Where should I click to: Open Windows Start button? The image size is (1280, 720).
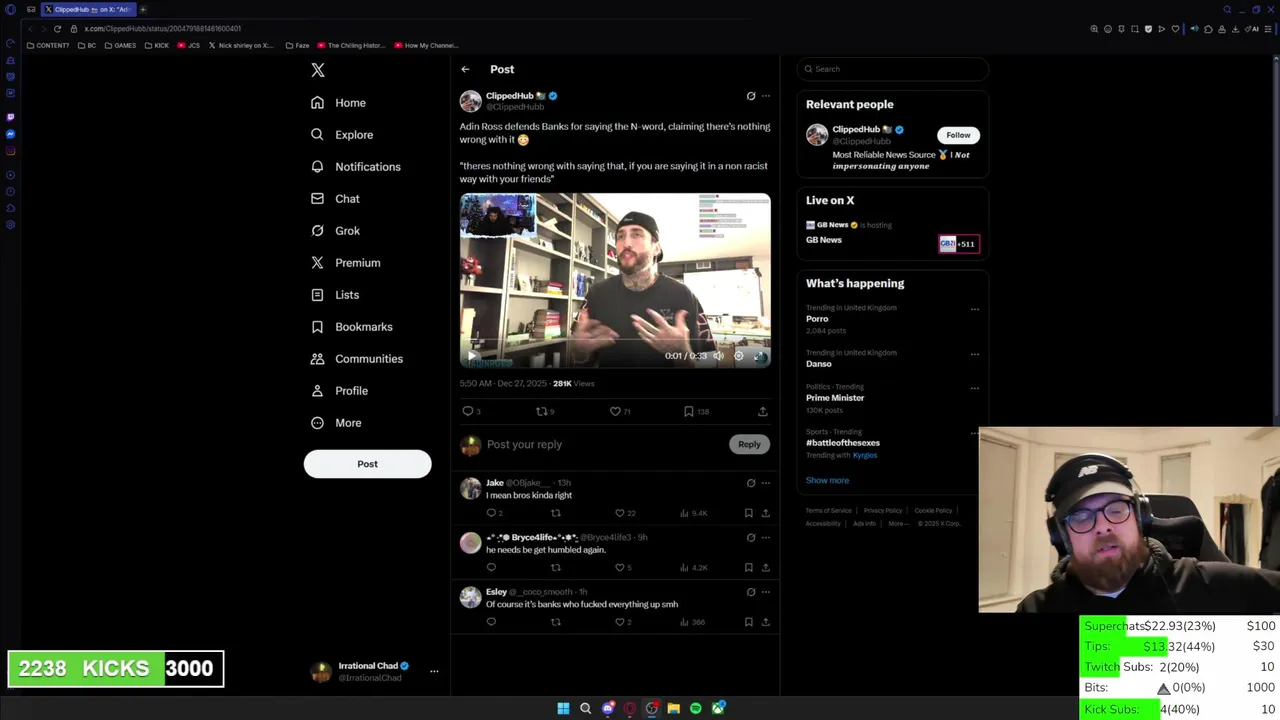(563, 708)
